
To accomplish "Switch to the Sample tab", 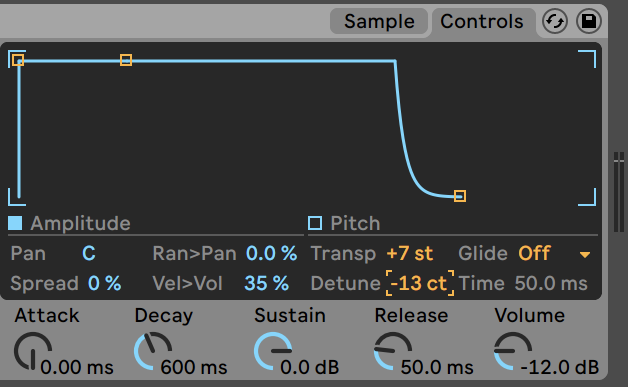I will click(379, 21).
